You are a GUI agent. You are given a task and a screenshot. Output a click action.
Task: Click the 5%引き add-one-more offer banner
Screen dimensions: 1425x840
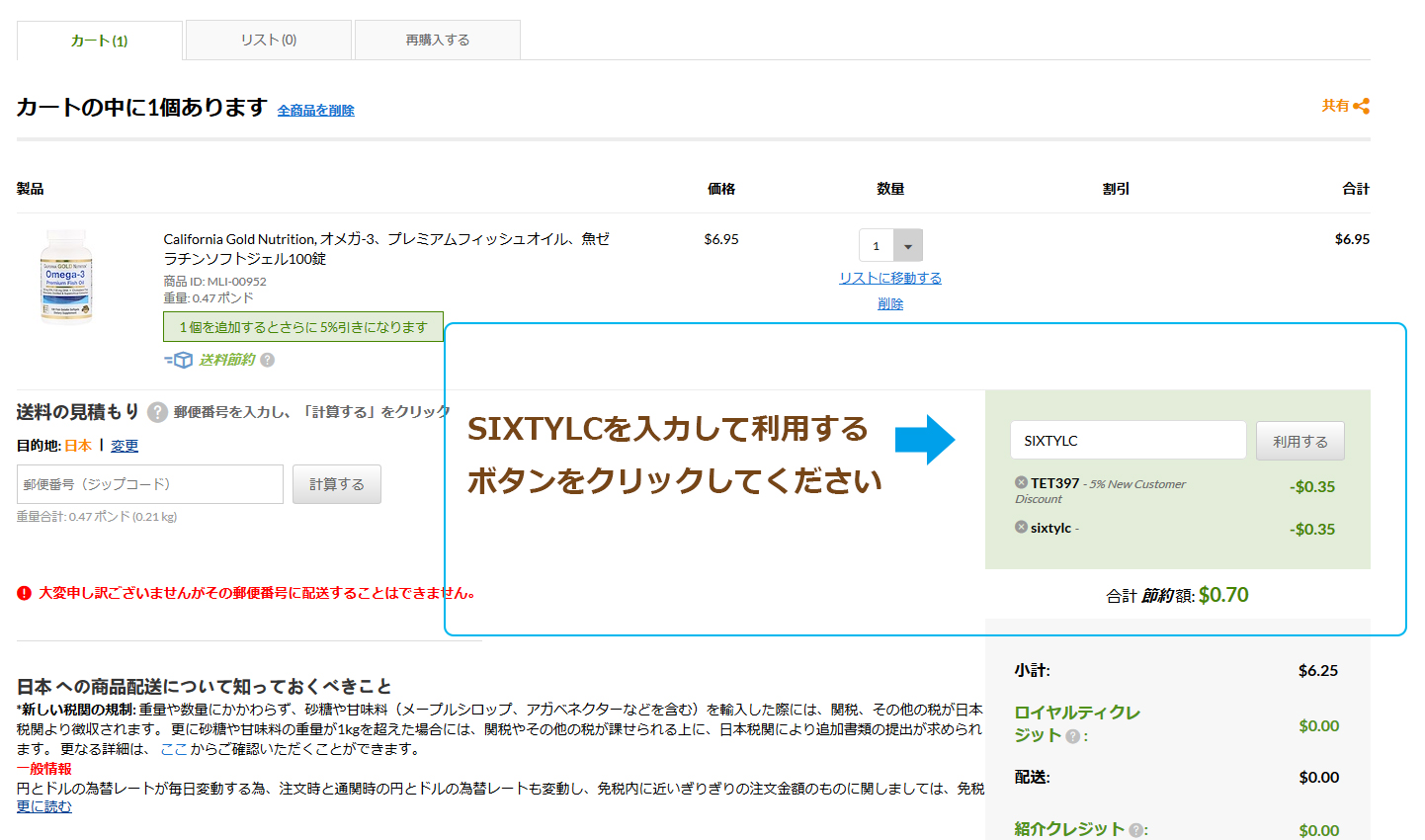coord(303,327)
